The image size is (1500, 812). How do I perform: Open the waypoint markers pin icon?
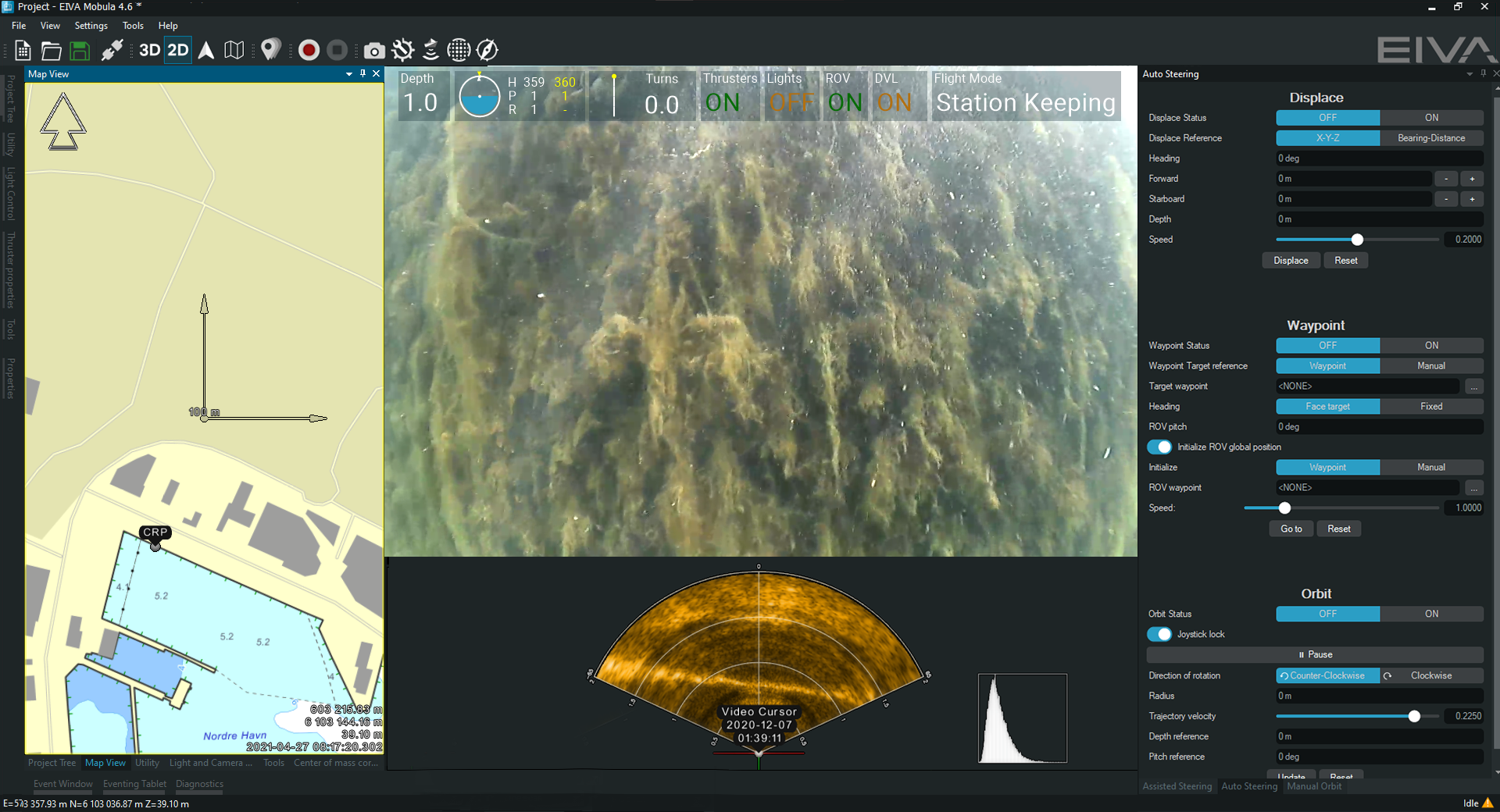point(270,51)
